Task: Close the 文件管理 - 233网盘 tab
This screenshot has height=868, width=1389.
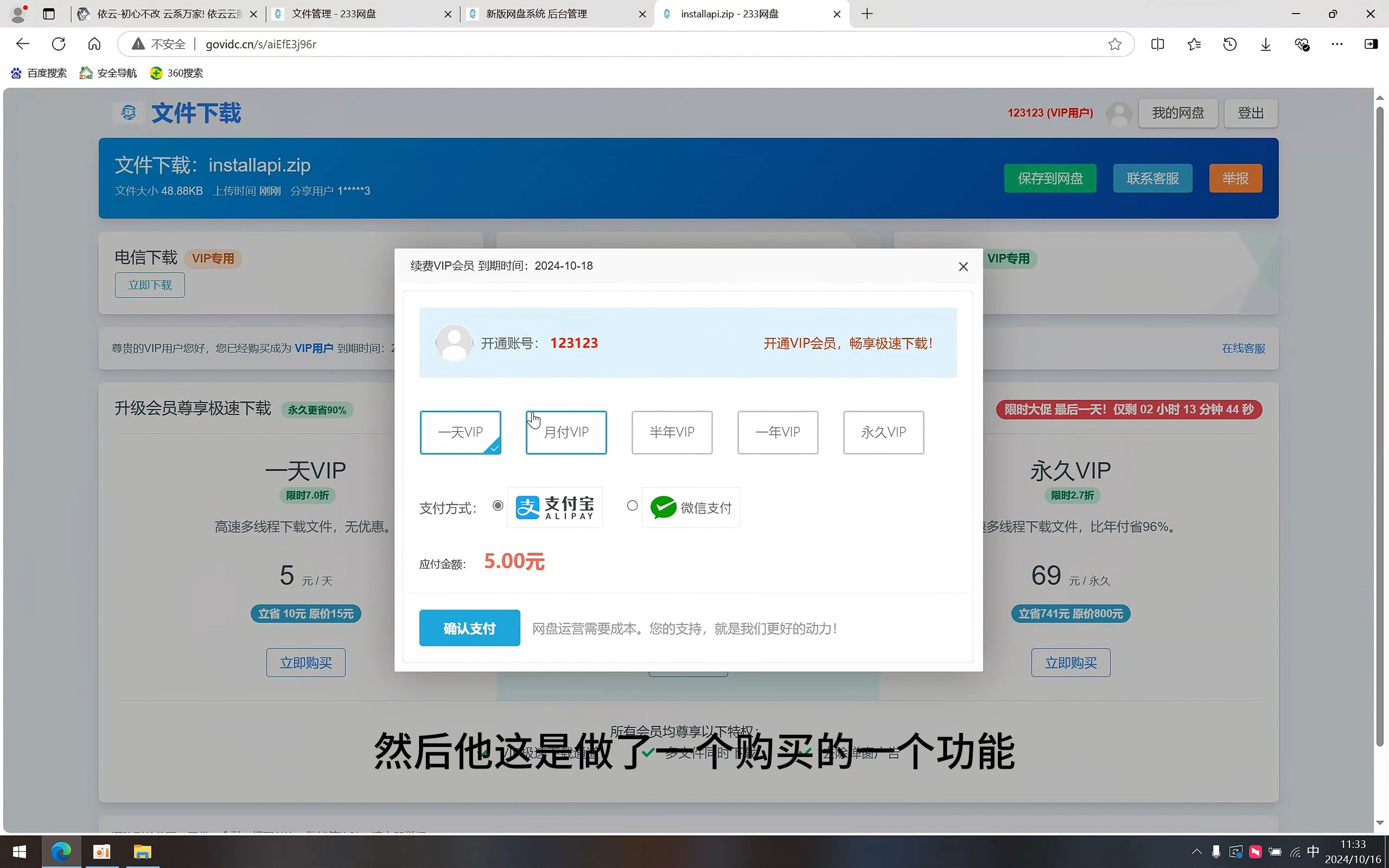Action: point(448,14)
